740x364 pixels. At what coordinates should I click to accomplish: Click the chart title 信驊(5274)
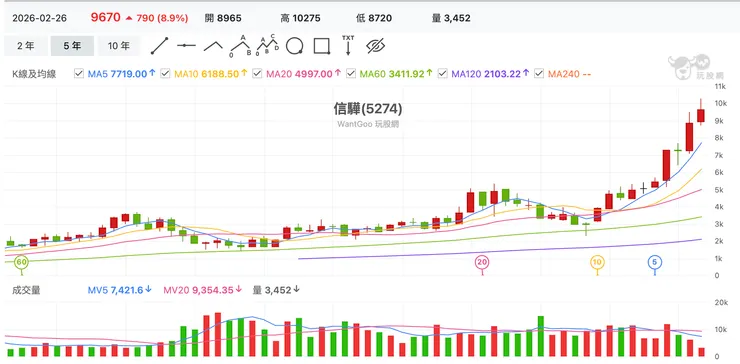pos(368,109)
